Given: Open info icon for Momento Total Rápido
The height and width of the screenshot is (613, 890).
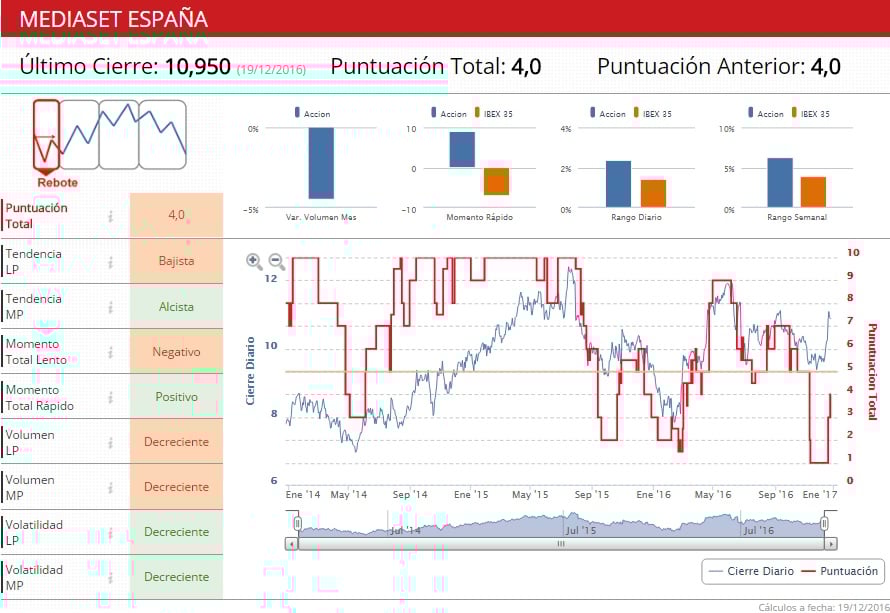Looking at the screenshot, I should 111,397.
